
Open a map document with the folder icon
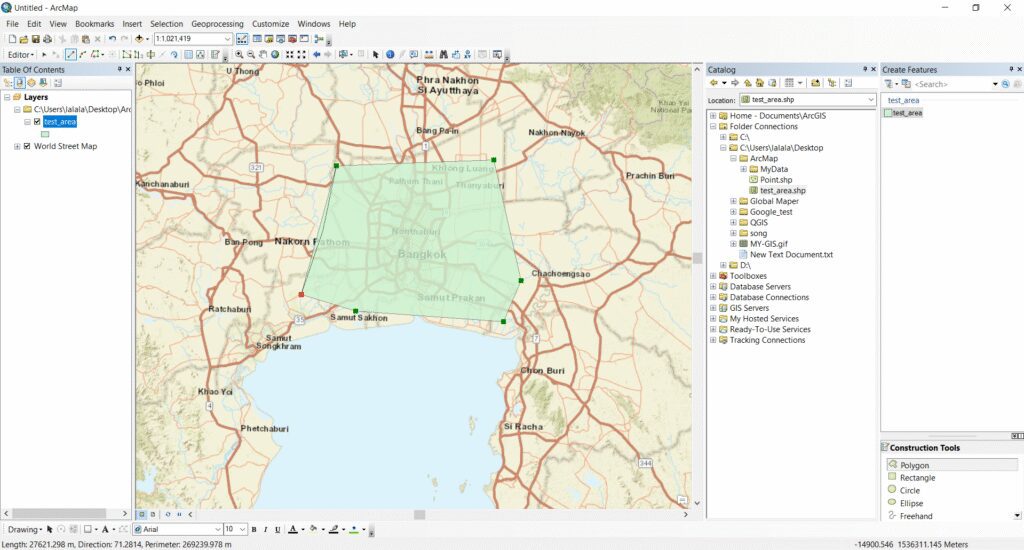(x=24, y=39)
